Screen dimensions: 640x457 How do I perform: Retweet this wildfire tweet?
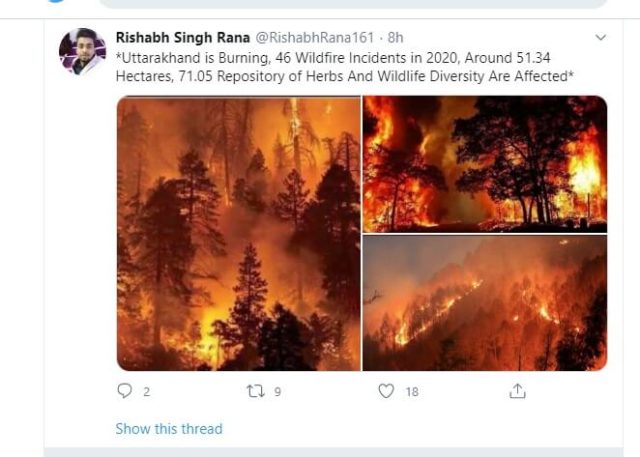click(x=256, y=392)
